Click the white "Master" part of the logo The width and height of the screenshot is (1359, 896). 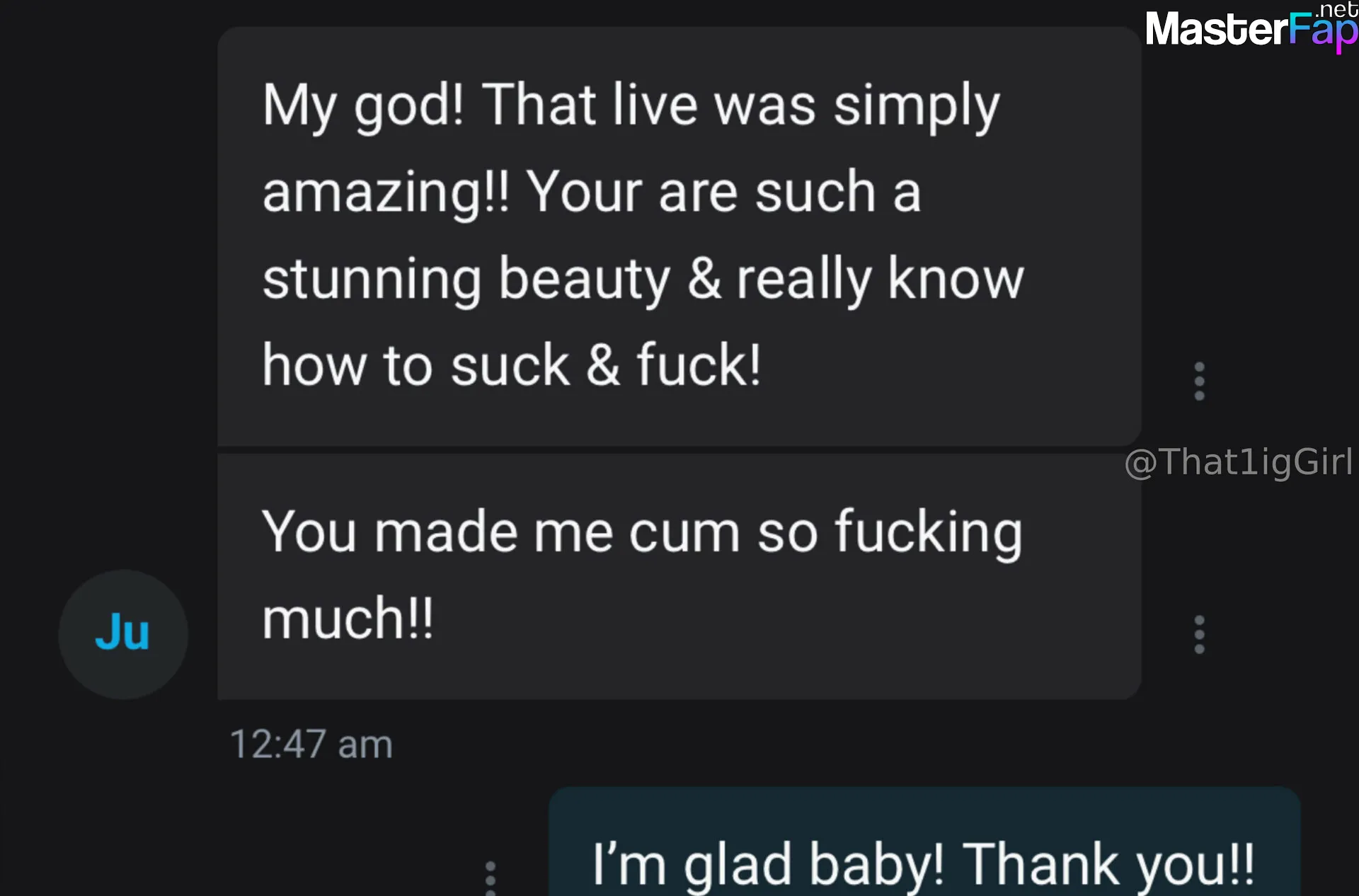click(x=1216, y=30)
